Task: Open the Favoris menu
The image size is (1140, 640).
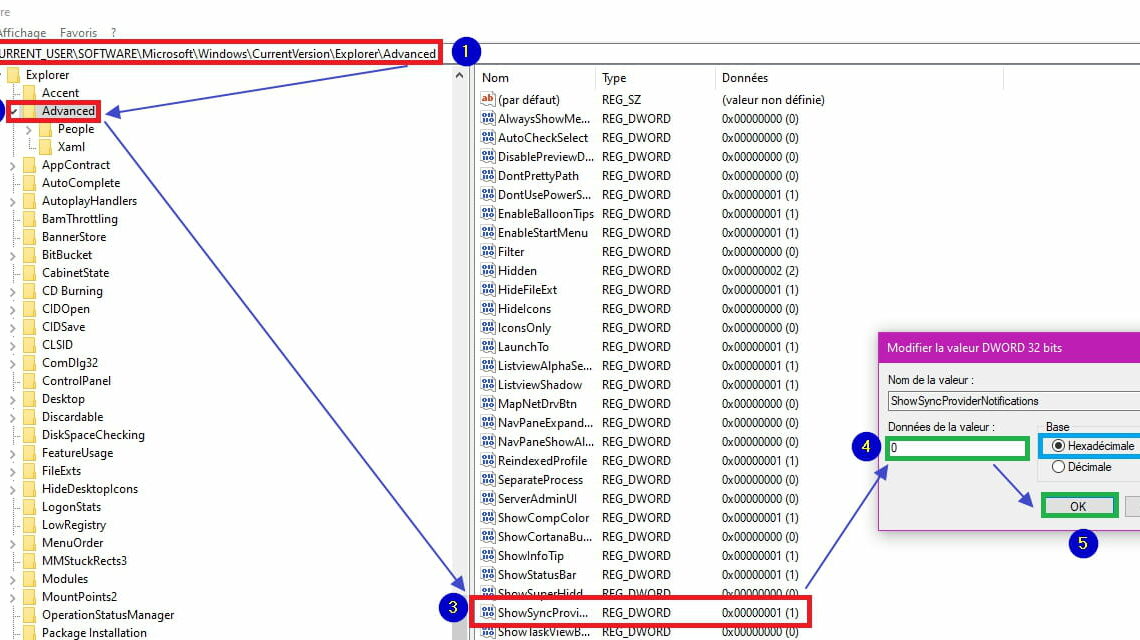Action: pyautogui.click(x=78, y=32)
